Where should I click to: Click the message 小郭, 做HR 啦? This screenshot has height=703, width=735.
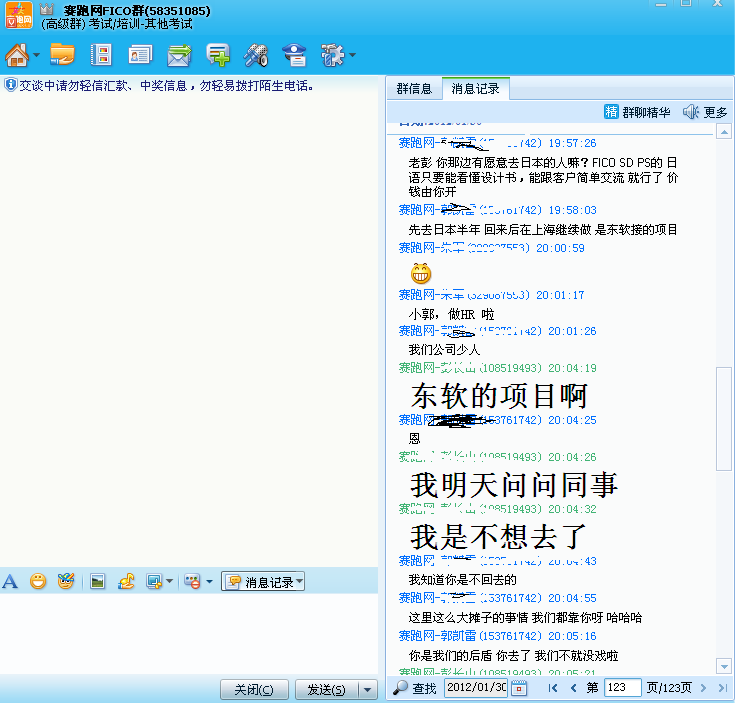pyautogui.click(x=451, y=314)
